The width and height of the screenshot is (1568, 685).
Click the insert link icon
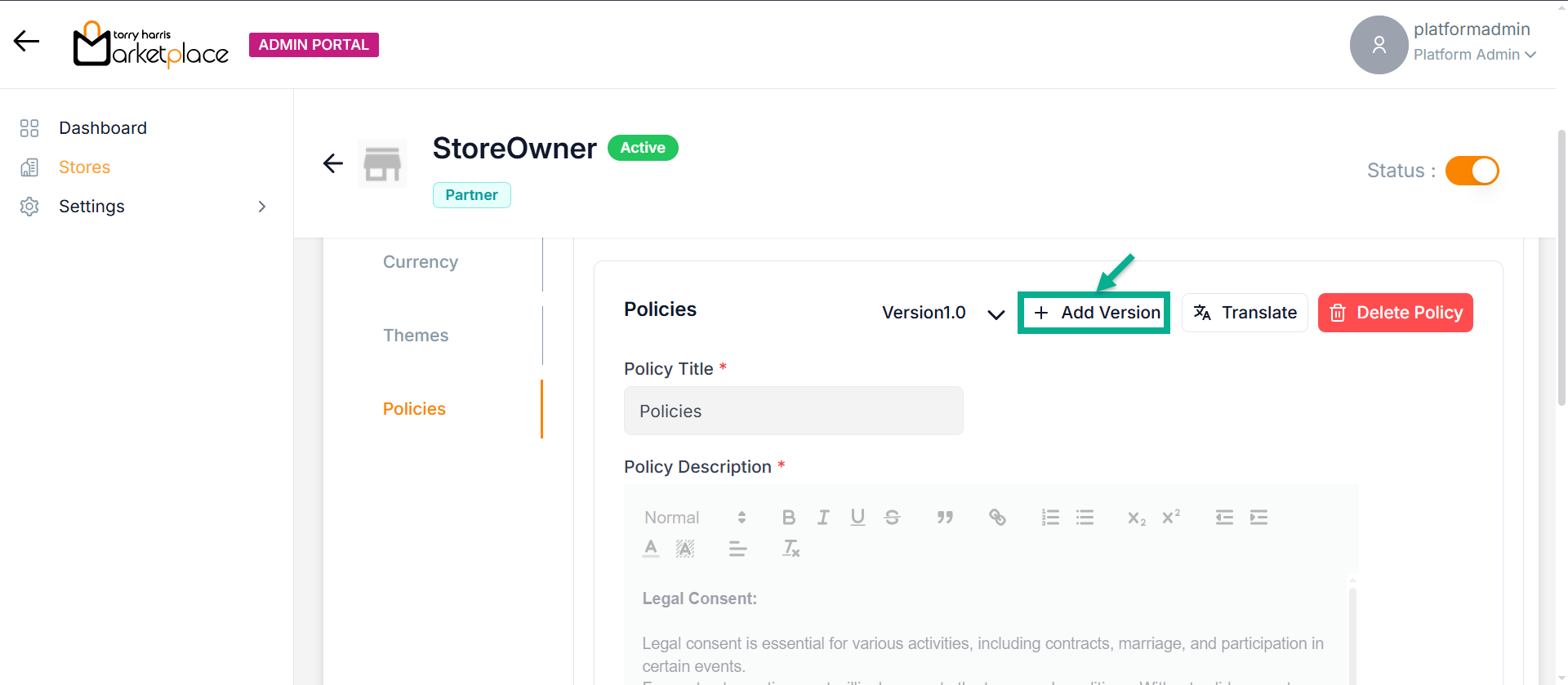(997, 518)
